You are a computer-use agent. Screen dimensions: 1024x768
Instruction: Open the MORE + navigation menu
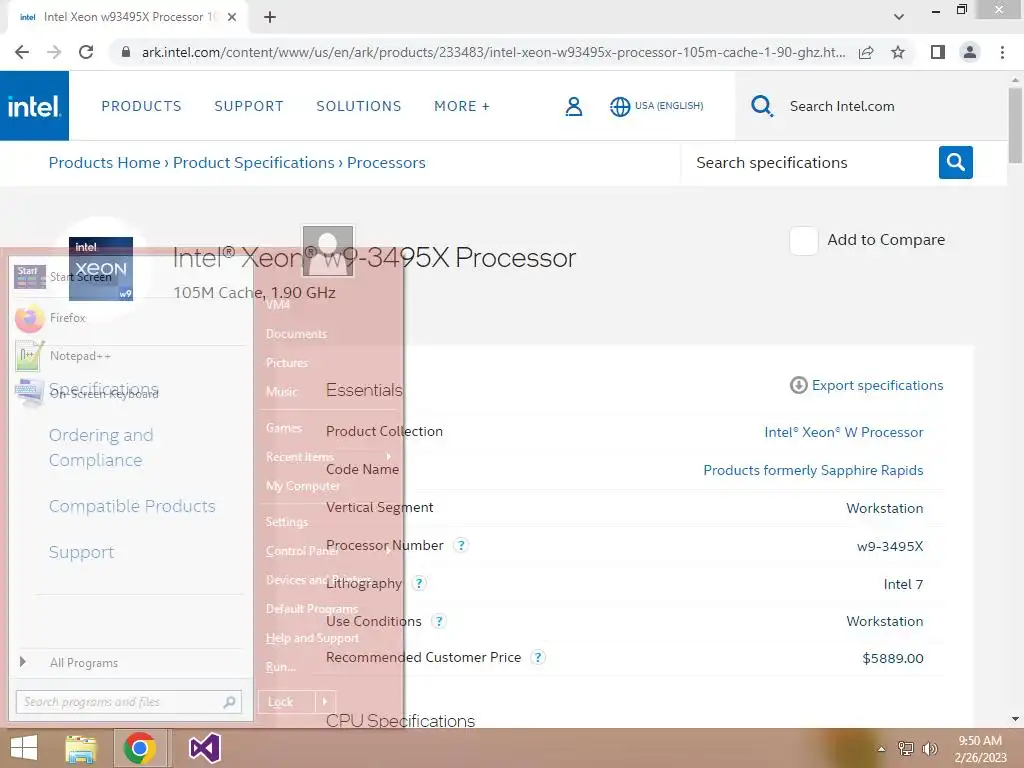(462, 106)
